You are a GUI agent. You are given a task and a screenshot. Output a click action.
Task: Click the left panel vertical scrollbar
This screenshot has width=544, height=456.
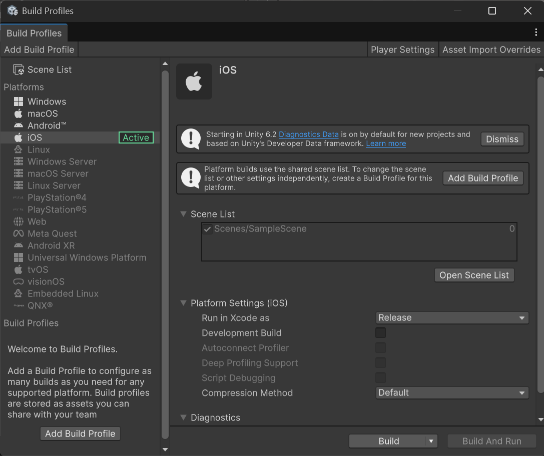(165, 255)
